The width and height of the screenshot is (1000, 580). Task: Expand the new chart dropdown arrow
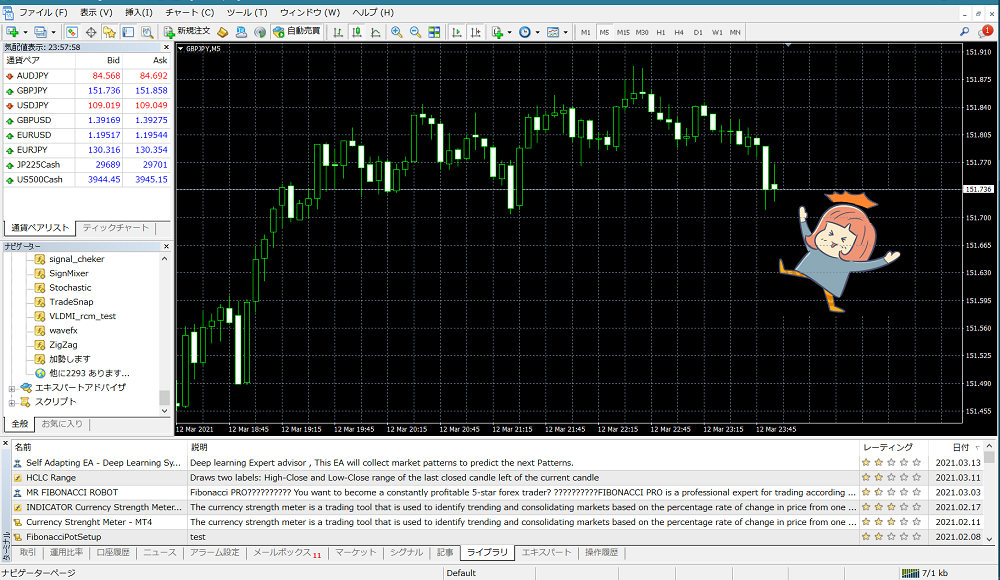click(x=26, y=33)
